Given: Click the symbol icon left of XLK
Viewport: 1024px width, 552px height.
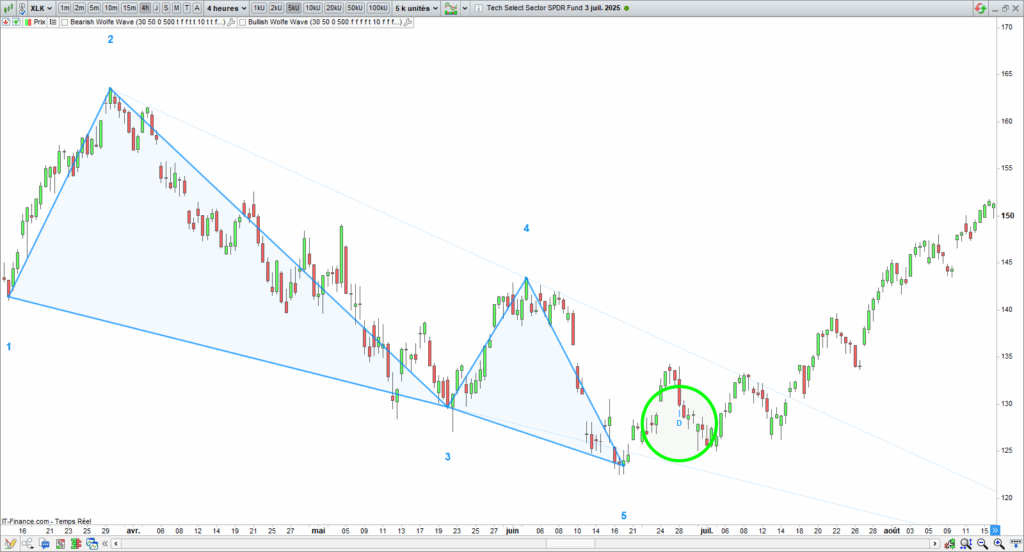Looking at the screenshot, I should [x=24, y=8].
